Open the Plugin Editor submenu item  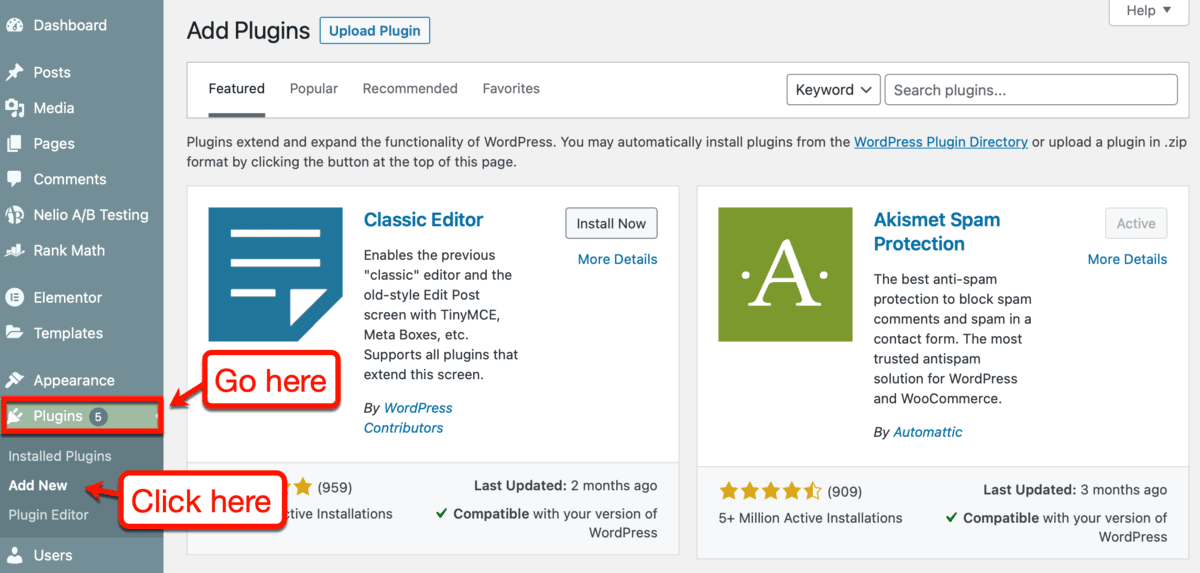tap(48, 515)
